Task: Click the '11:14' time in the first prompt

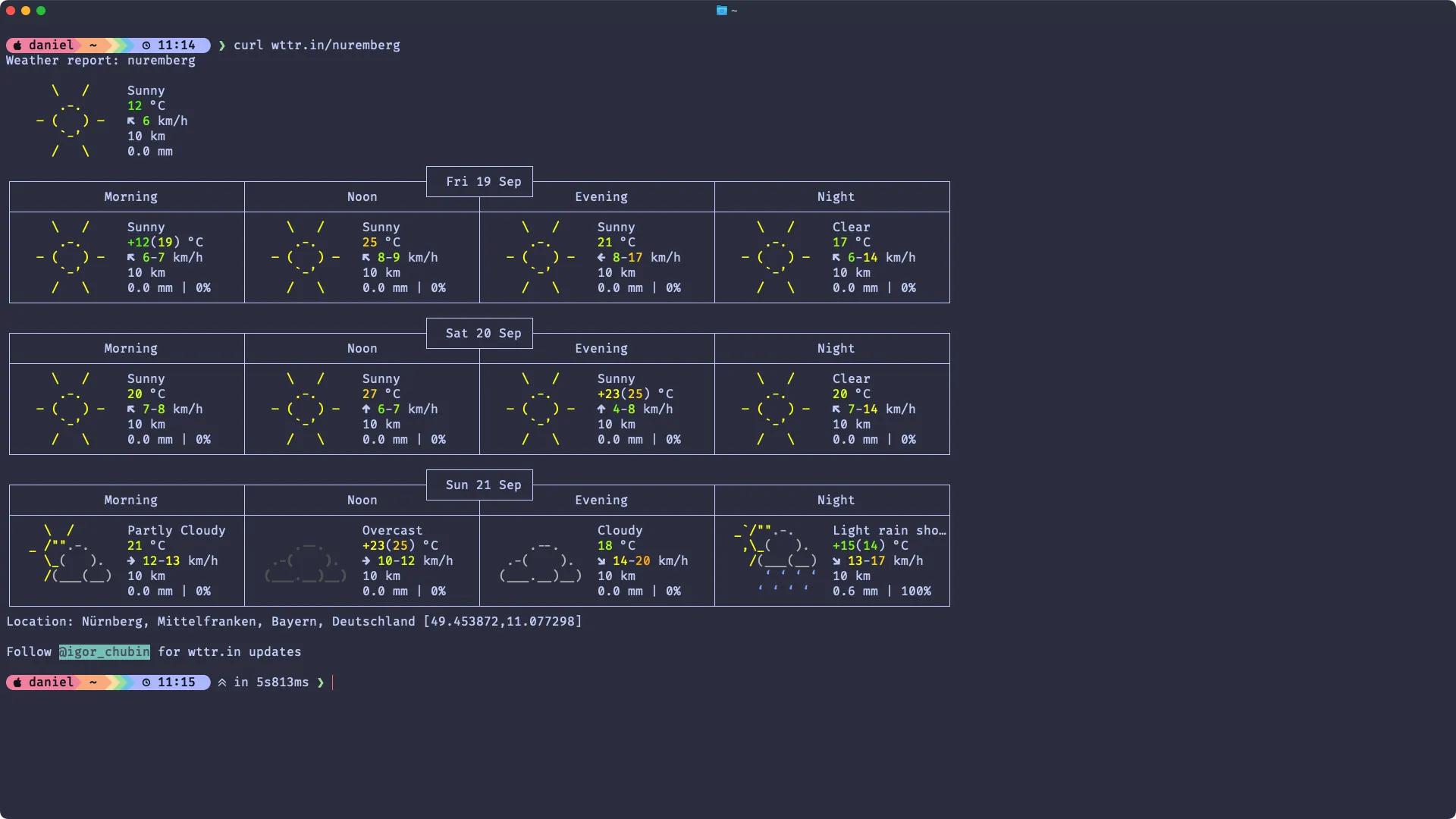Action: click(177, 45)
